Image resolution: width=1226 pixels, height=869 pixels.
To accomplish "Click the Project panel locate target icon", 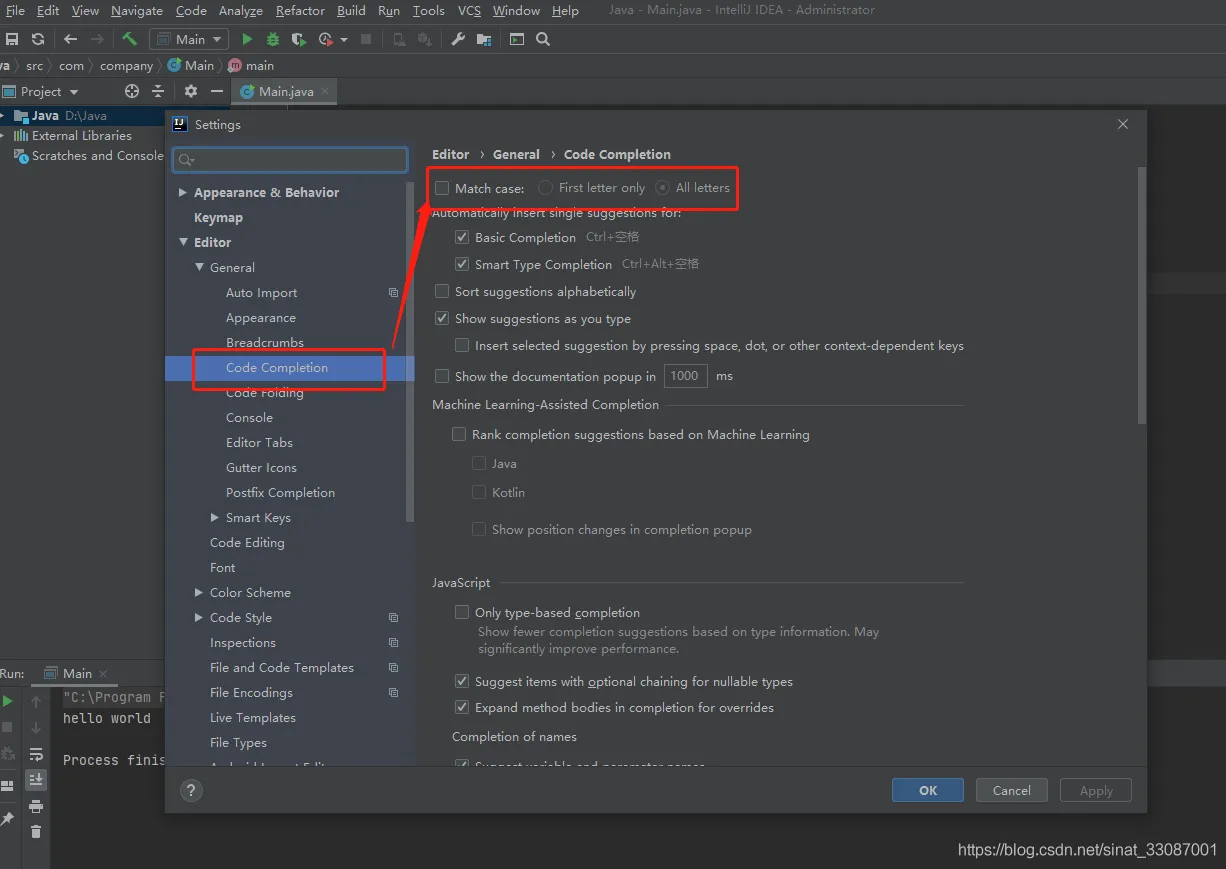I will (132, 91).
